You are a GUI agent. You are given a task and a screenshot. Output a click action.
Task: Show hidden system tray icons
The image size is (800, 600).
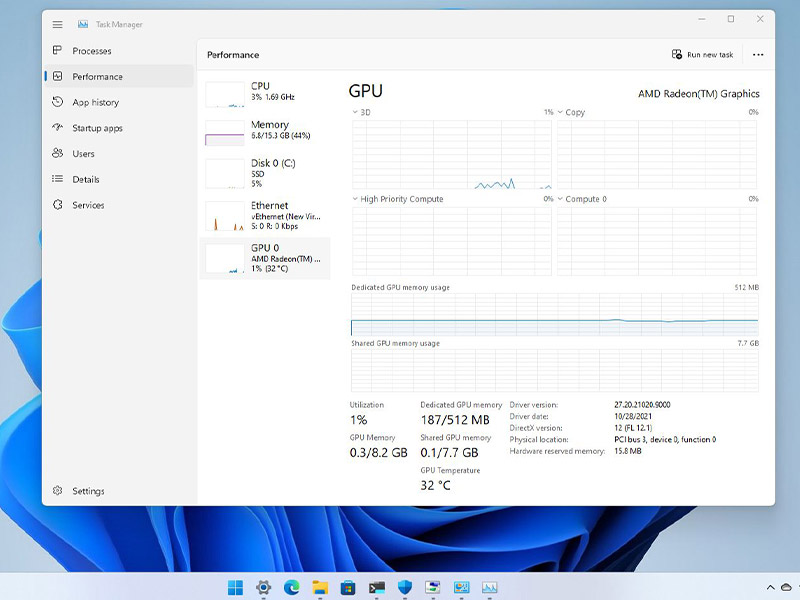770,587
